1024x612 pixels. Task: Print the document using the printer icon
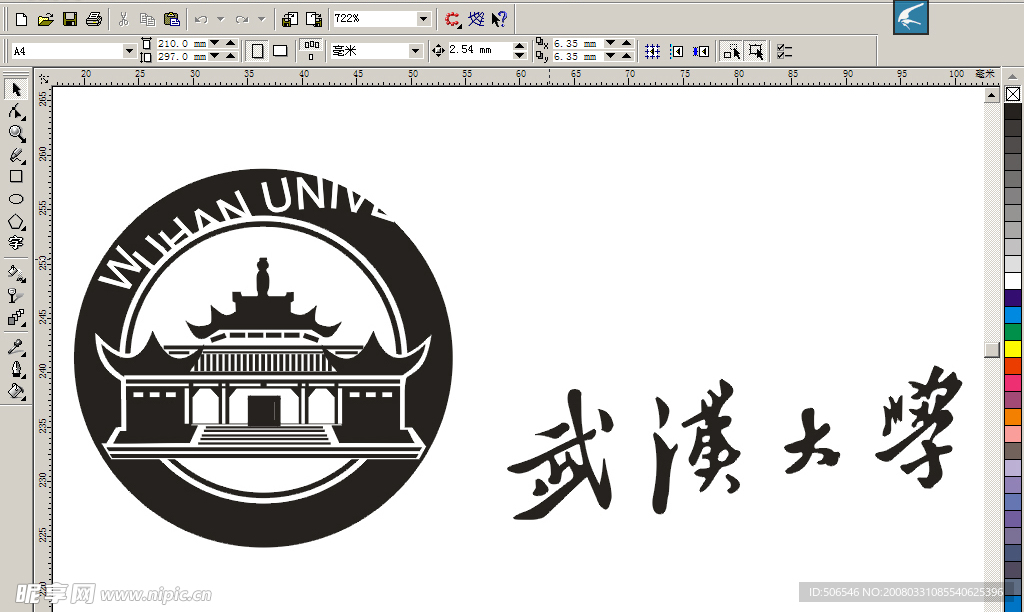94,20
